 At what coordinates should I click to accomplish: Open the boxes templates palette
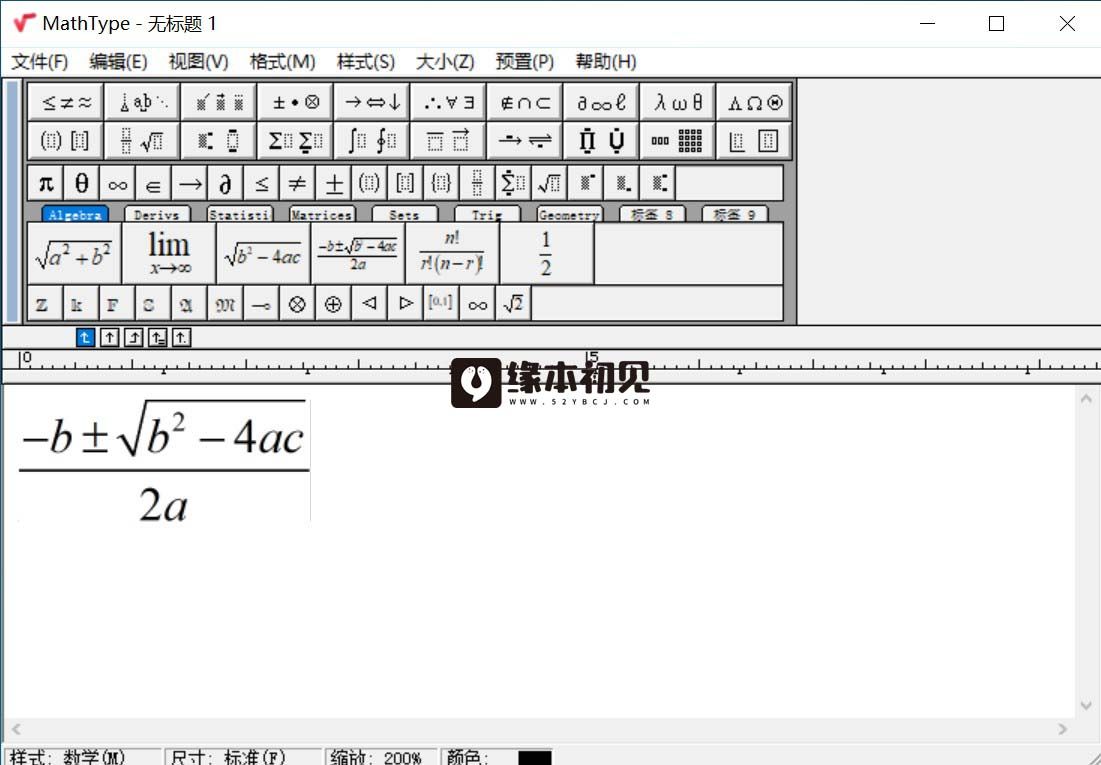coord(755,140)
